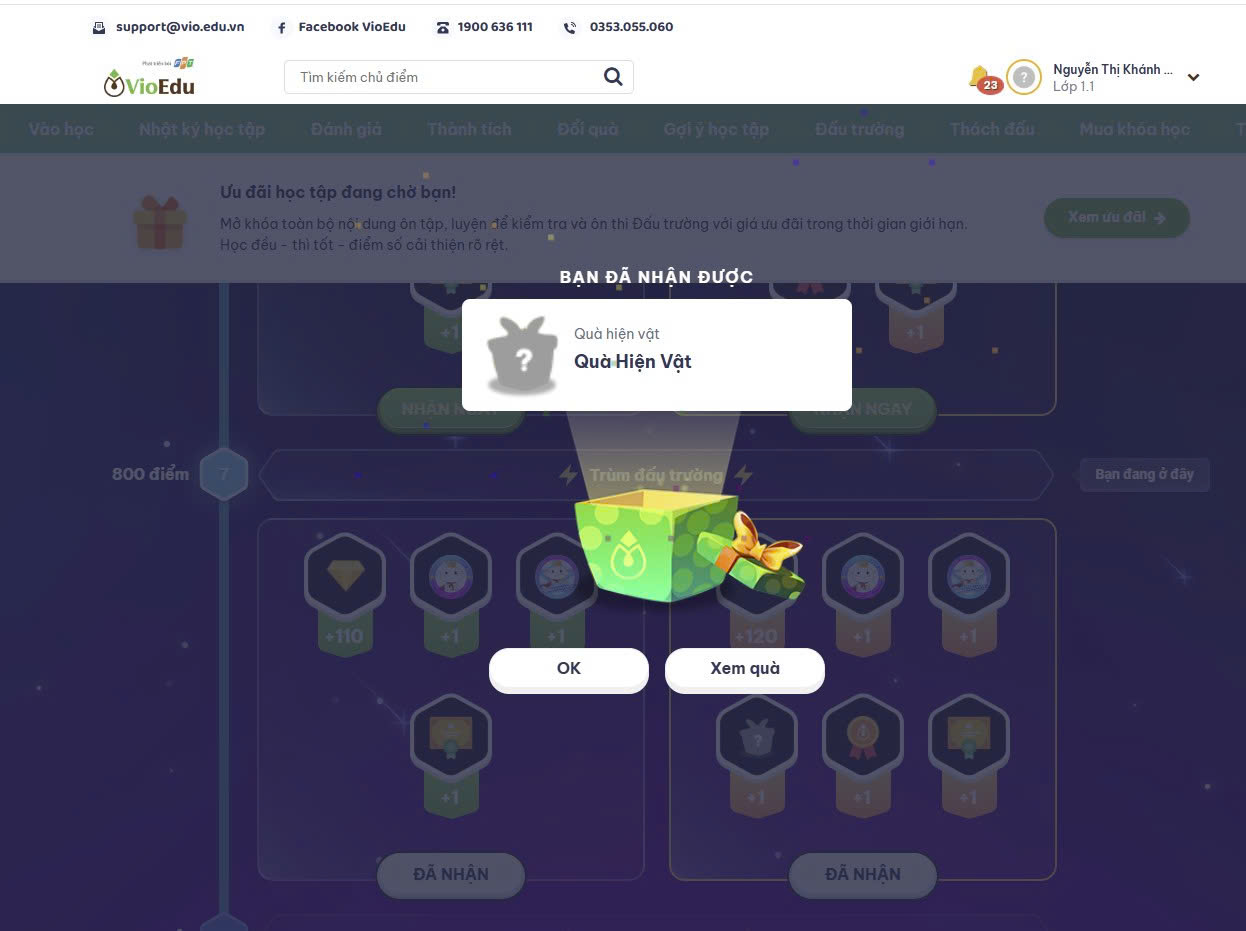The height and width of the screenshot is (931, 1246).
Task: Click the level 7 hexagon marker
Action: coord(224,474)
